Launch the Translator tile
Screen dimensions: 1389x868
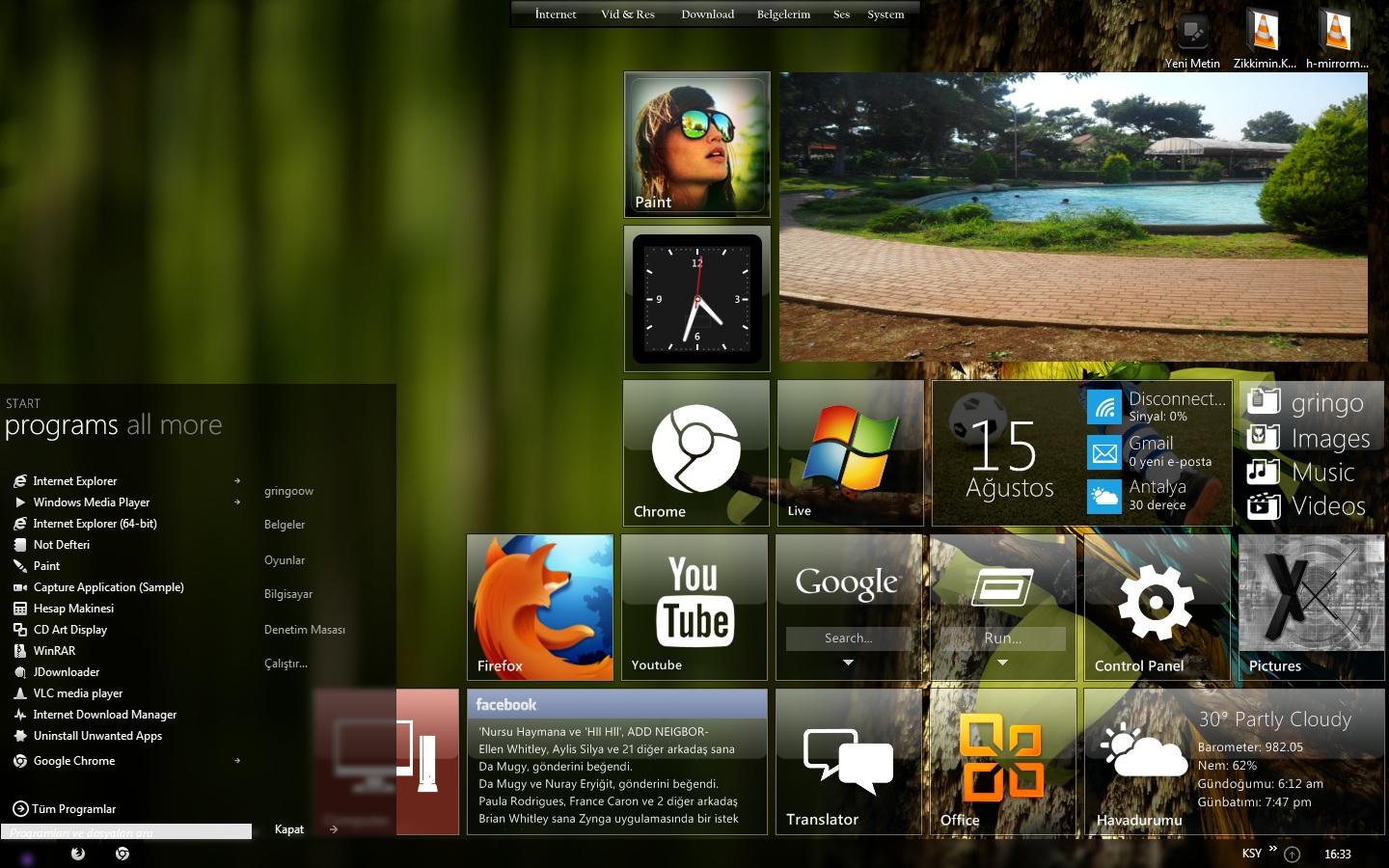point(849,762)
